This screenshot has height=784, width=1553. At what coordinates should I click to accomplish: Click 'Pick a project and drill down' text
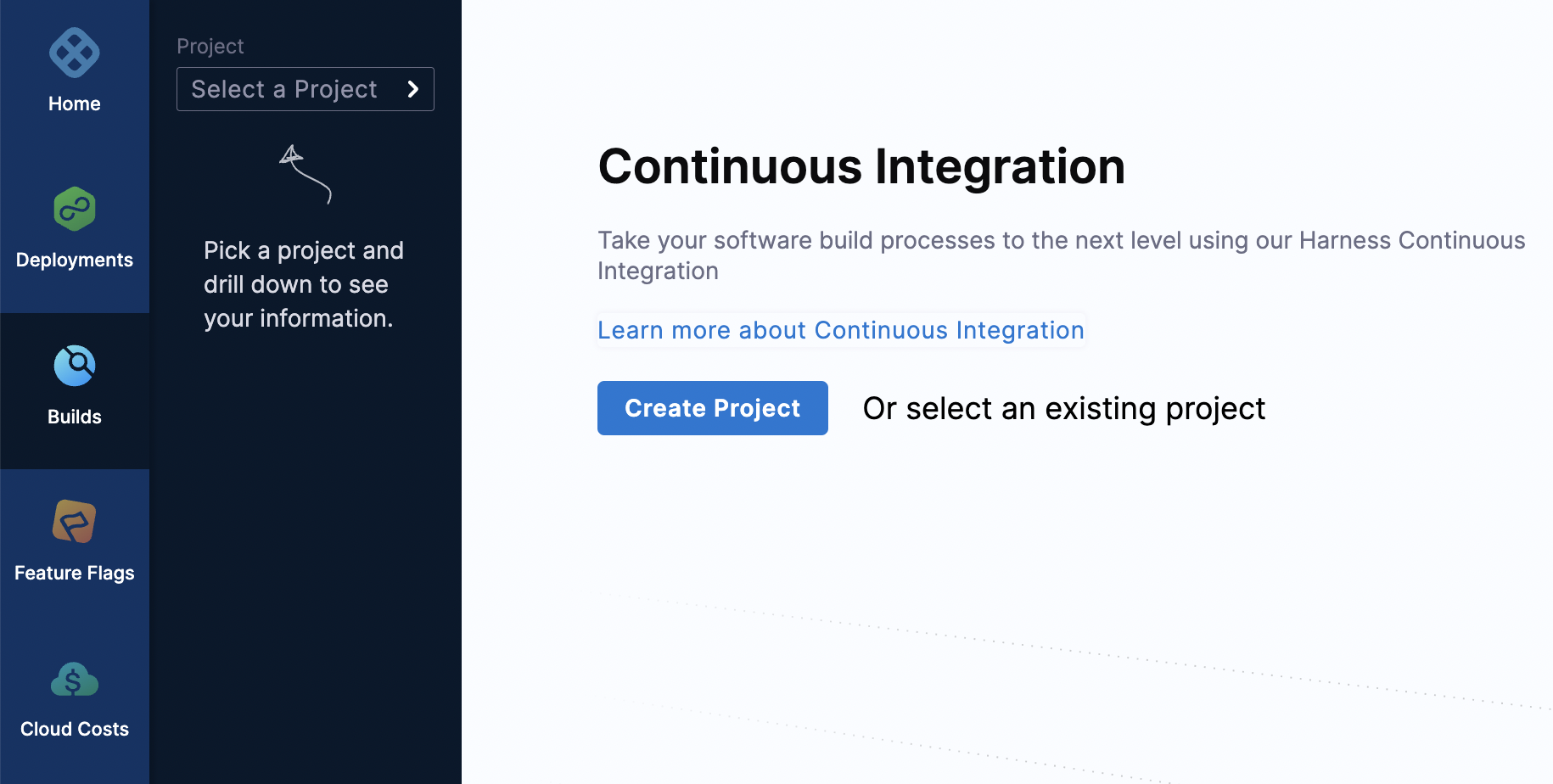(304, 284)
